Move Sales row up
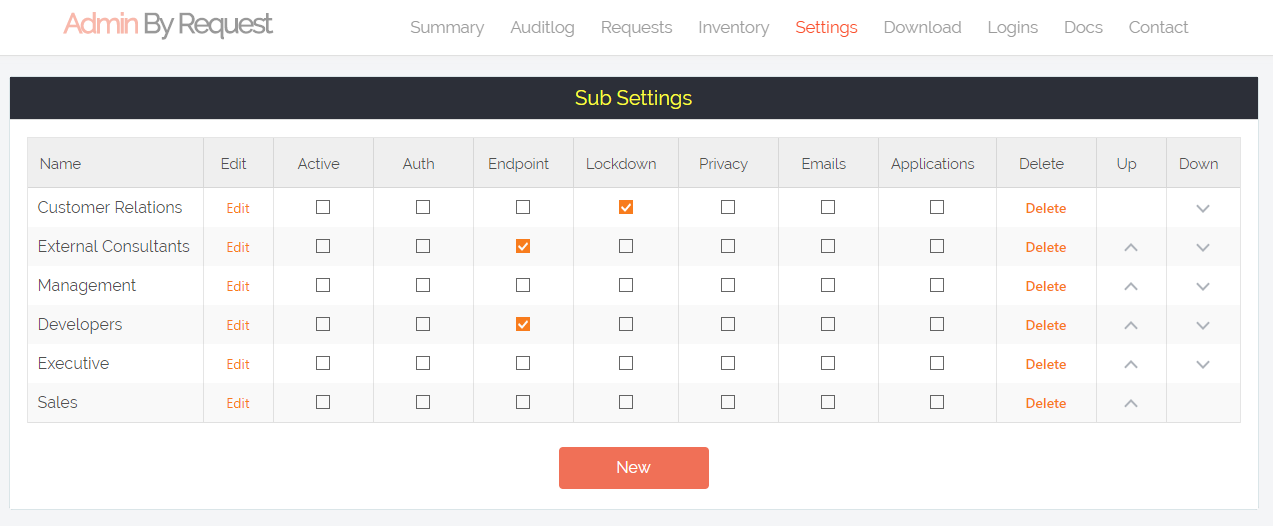The height and width of the screenshot is (526, 1273). (1131, 403)
